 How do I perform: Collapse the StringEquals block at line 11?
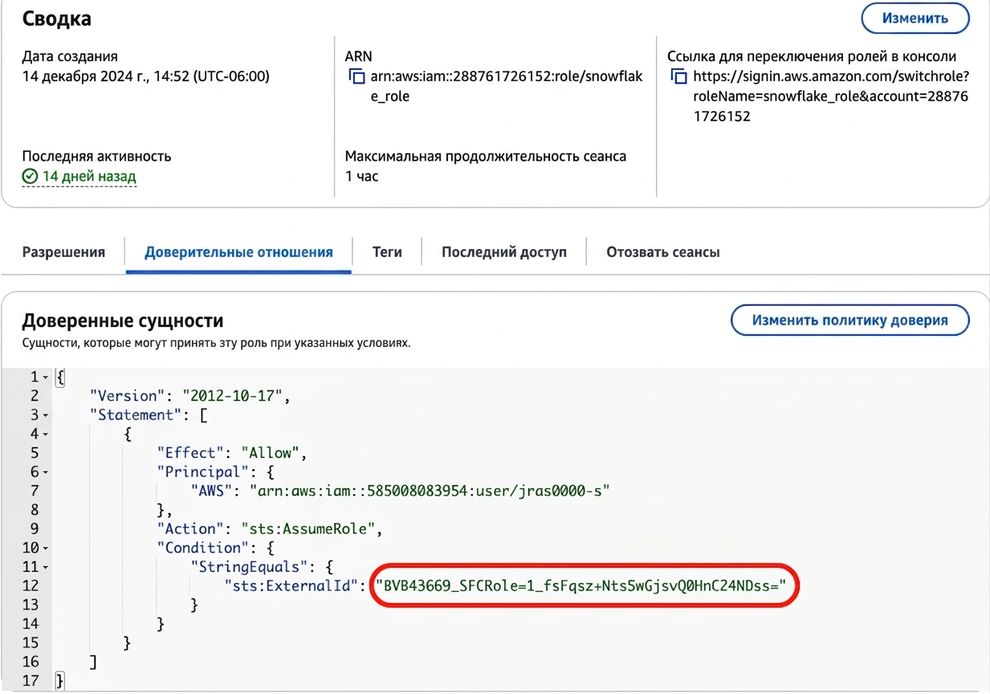click(x=45, y=567)
